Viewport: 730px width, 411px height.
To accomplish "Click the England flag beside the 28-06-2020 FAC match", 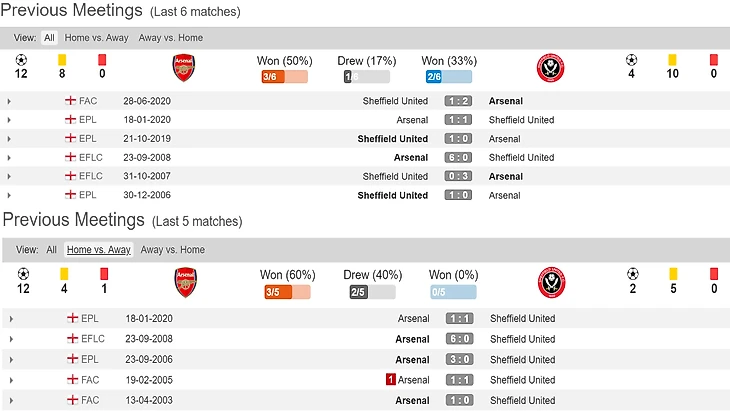I will 71,101.
